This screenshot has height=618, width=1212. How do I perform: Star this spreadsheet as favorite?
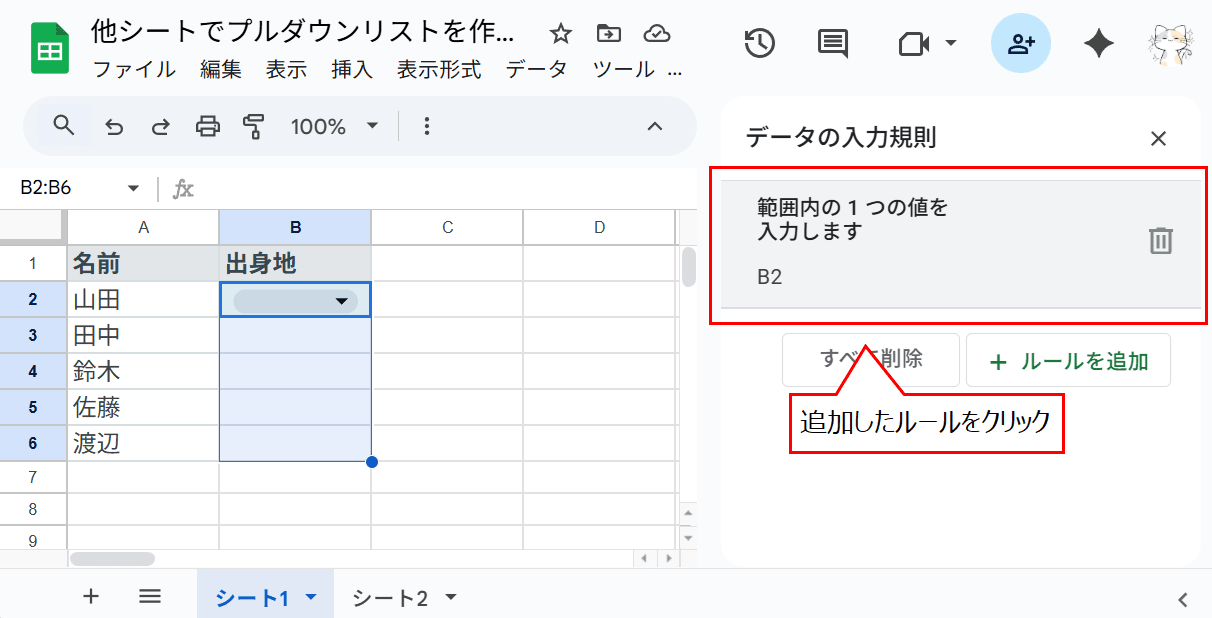pyautogui.click(x=559, y=33)
